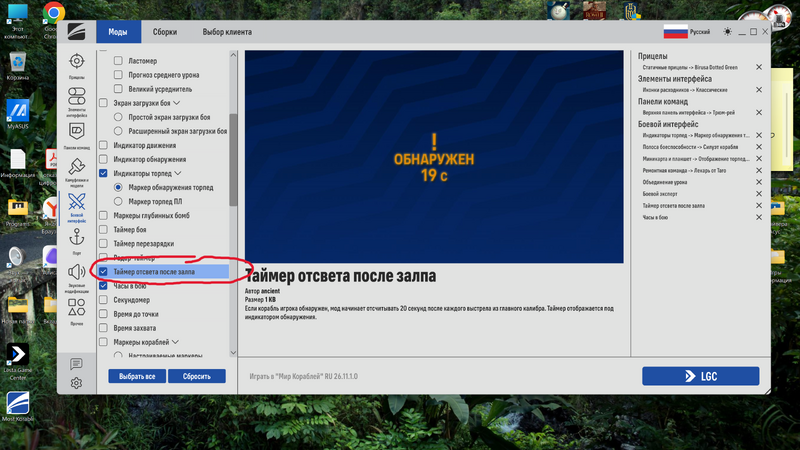Uncheck Индикаторы торпед checkbox
The image size is (800, 450).
click(x=103, y=173)
